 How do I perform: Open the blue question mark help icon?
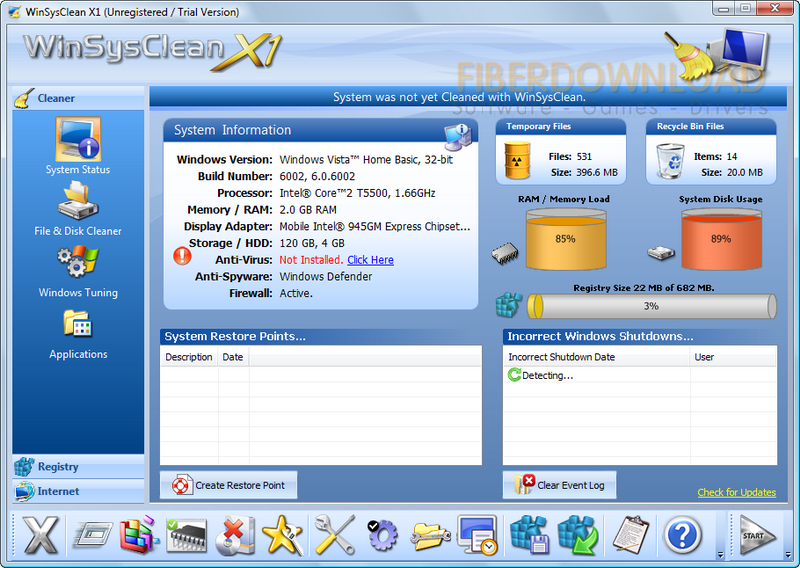coord(682,535)
